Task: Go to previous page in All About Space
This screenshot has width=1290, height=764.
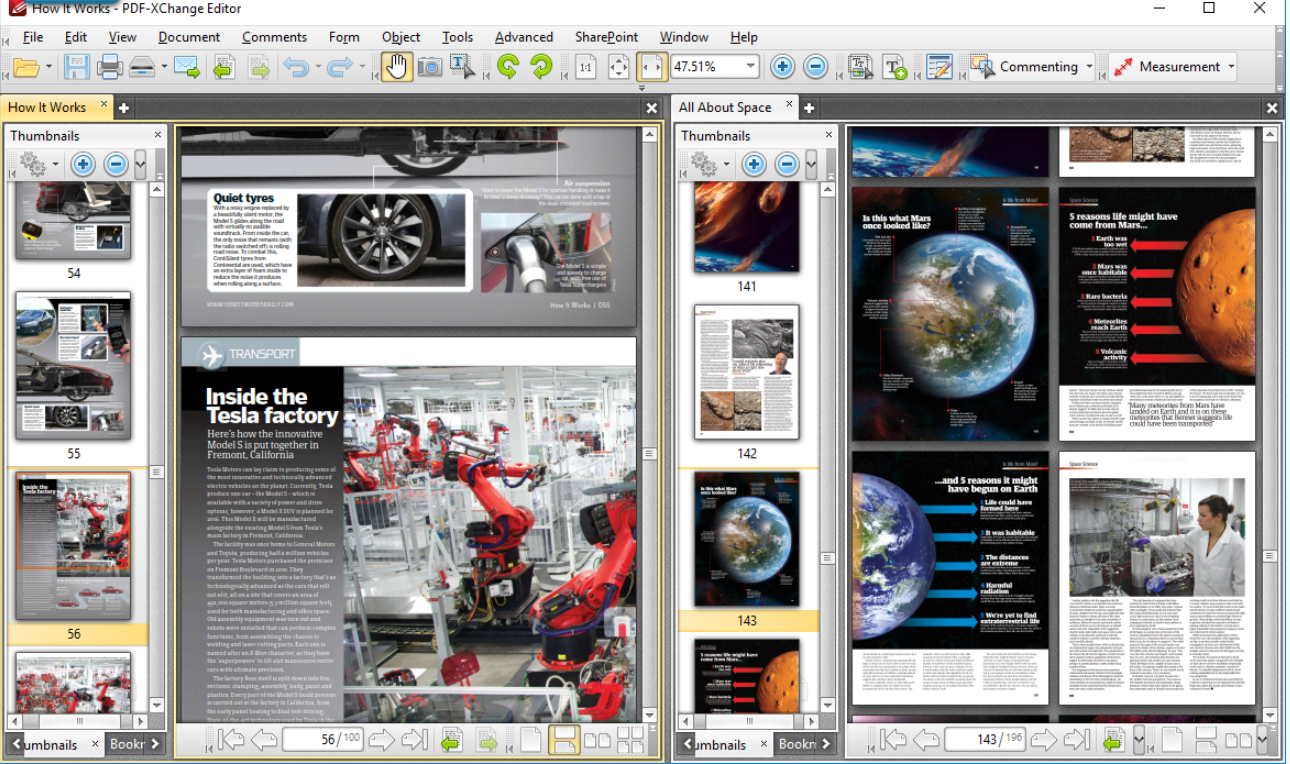Action: 926,740
